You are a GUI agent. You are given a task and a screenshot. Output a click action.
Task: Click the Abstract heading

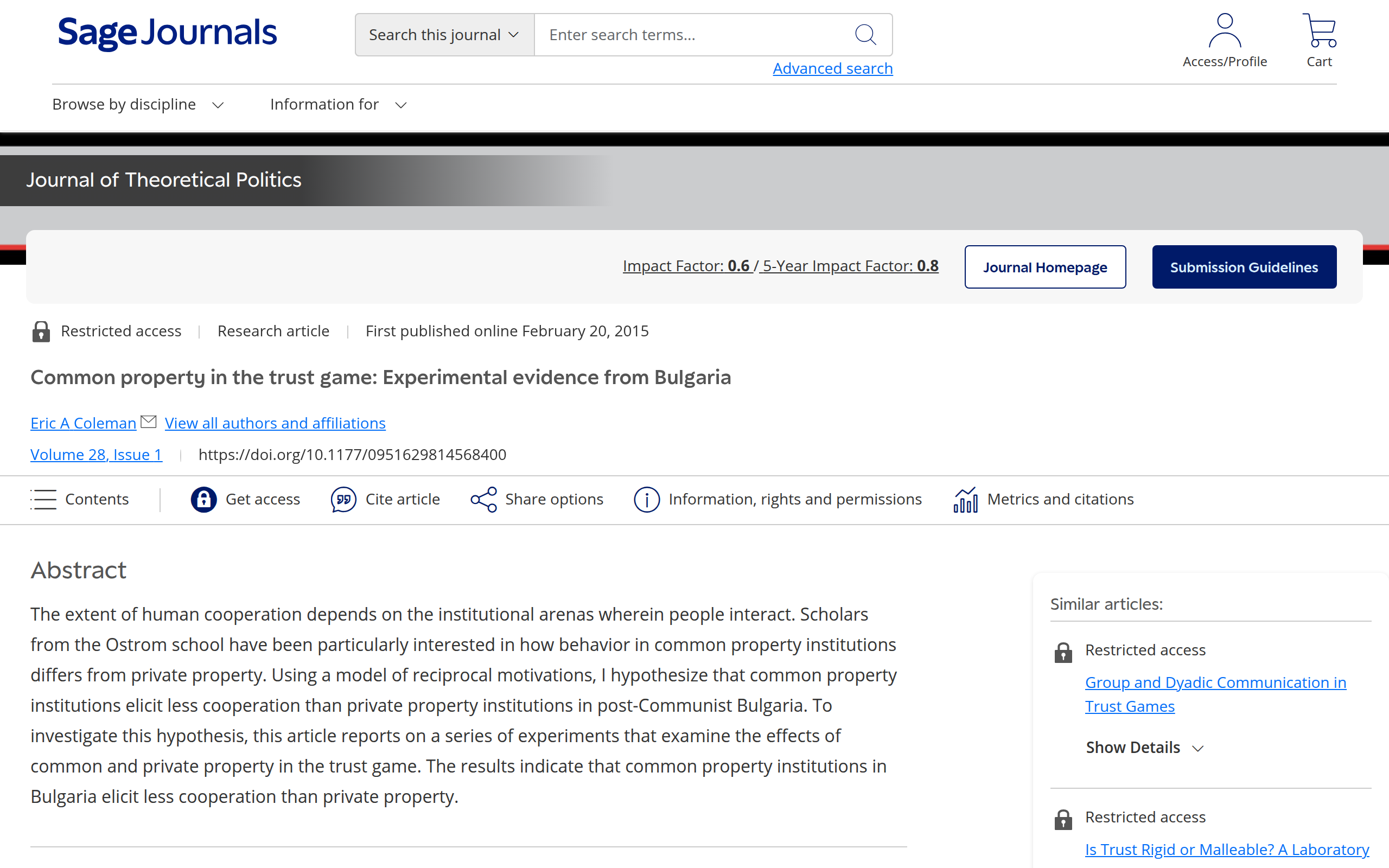coord(78,570)
